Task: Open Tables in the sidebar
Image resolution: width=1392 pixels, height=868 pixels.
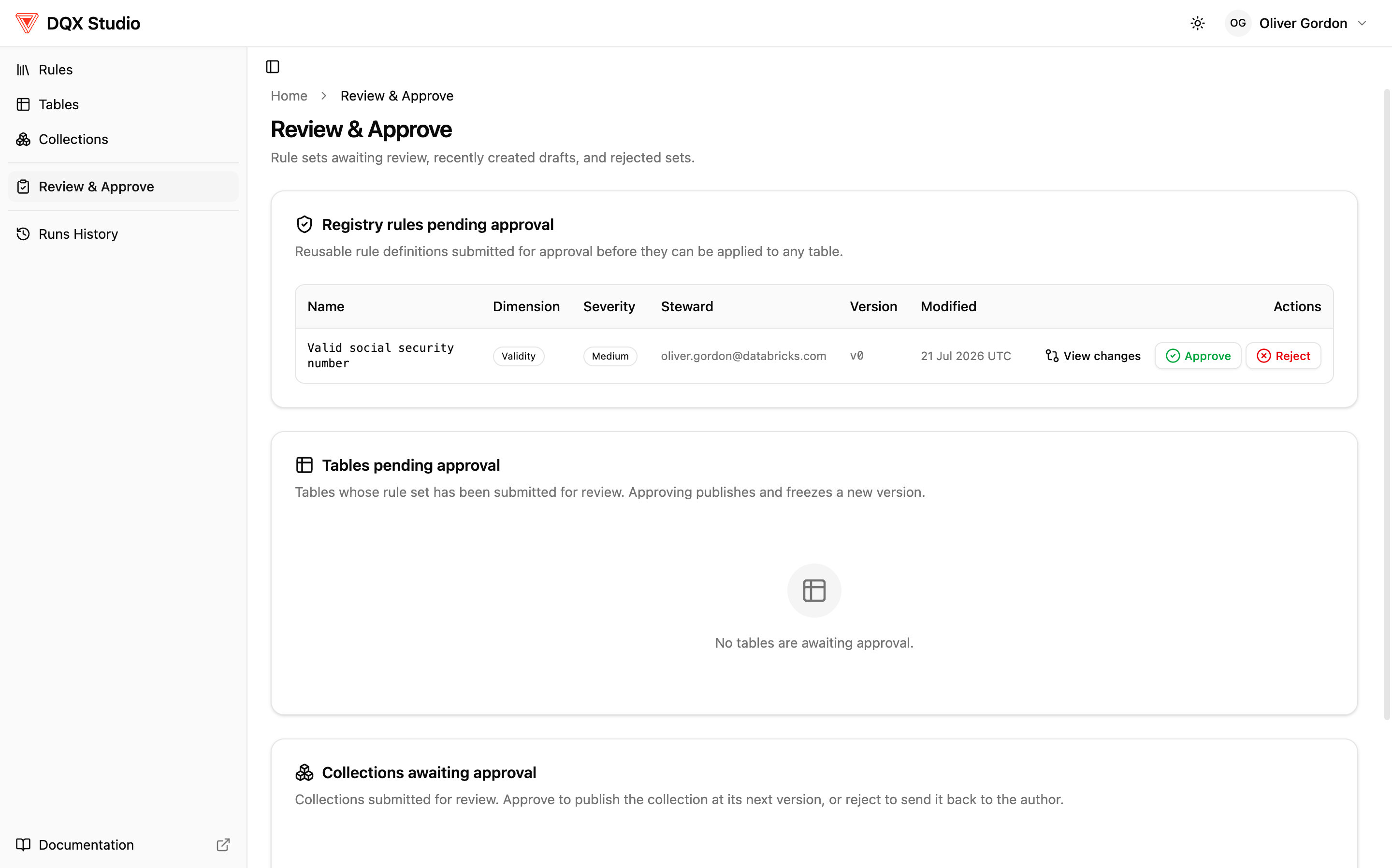Action: pyautogui.click(x=123, y=104)
